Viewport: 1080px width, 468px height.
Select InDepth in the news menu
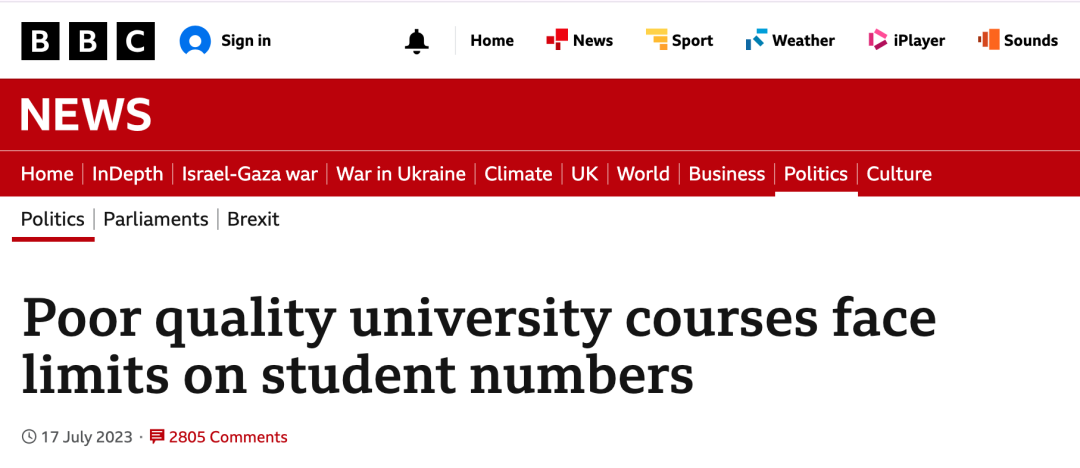coord(127,174)
